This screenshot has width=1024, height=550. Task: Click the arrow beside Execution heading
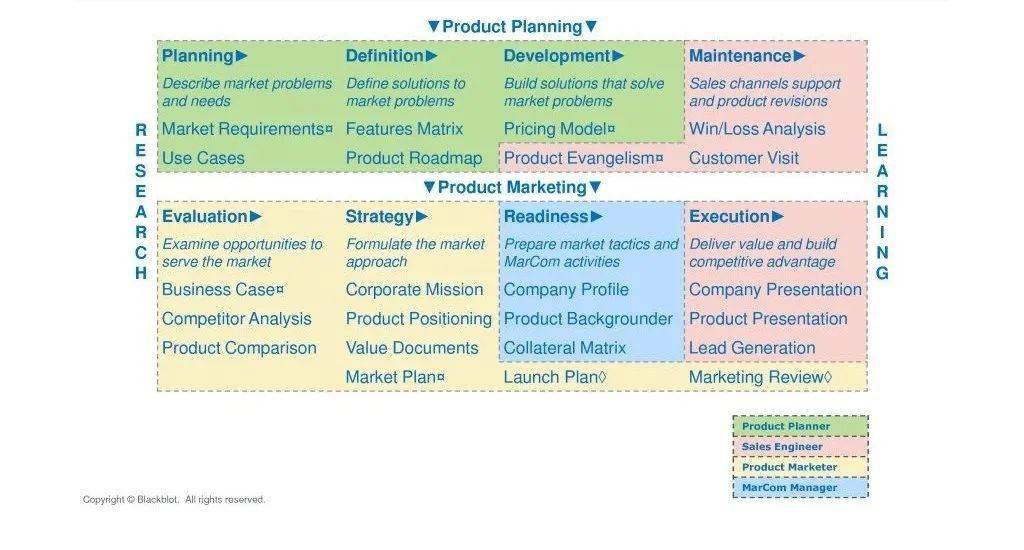[x=778, y=216]
